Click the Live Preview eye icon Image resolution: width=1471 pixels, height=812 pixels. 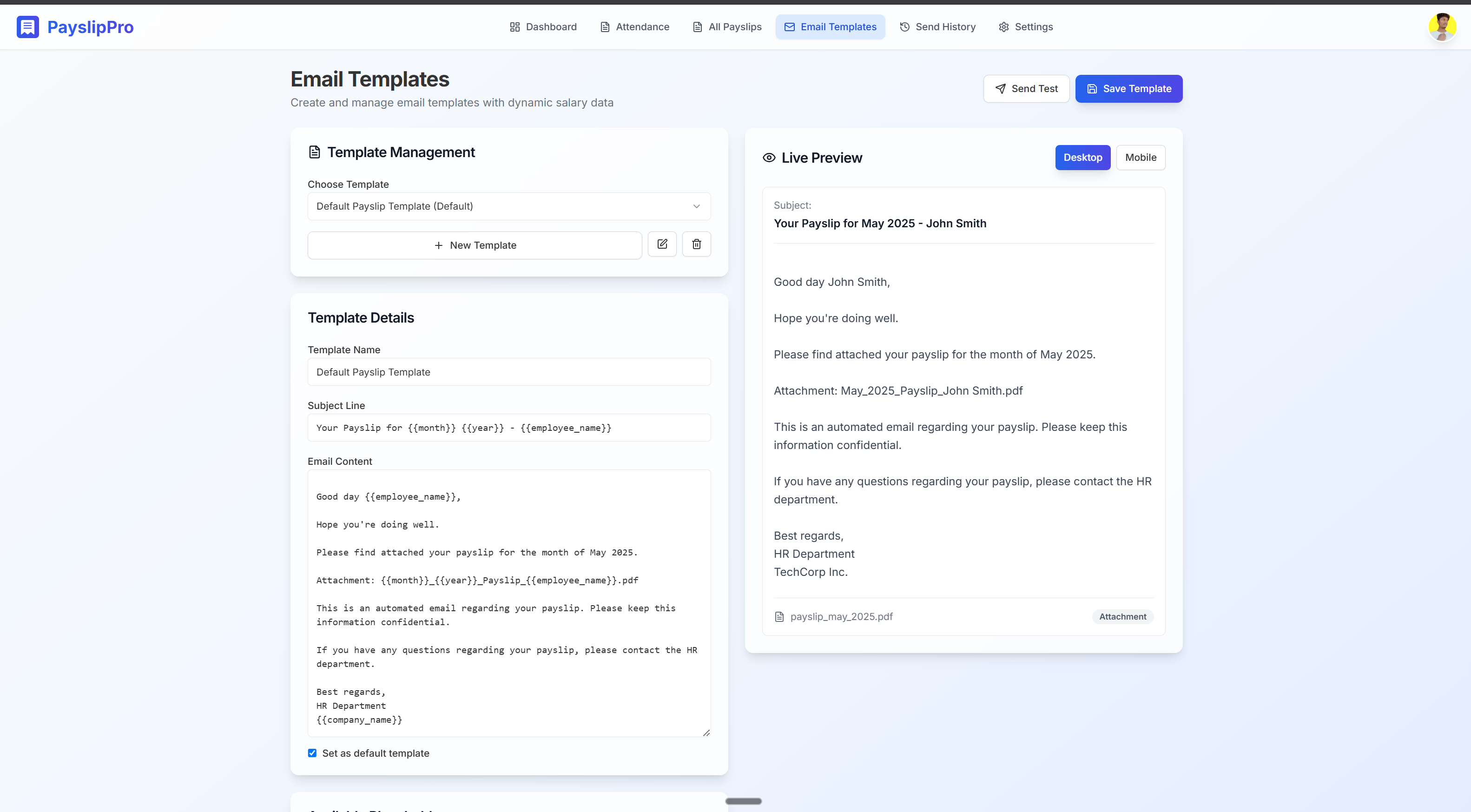pos(769,158)
